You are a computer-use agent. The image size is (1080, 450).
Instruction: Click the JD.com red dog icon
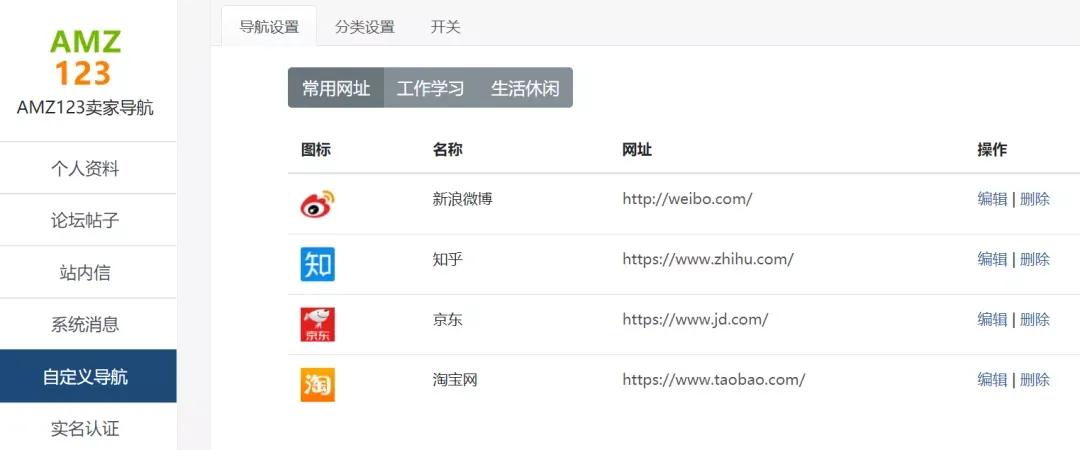(318, 325)
